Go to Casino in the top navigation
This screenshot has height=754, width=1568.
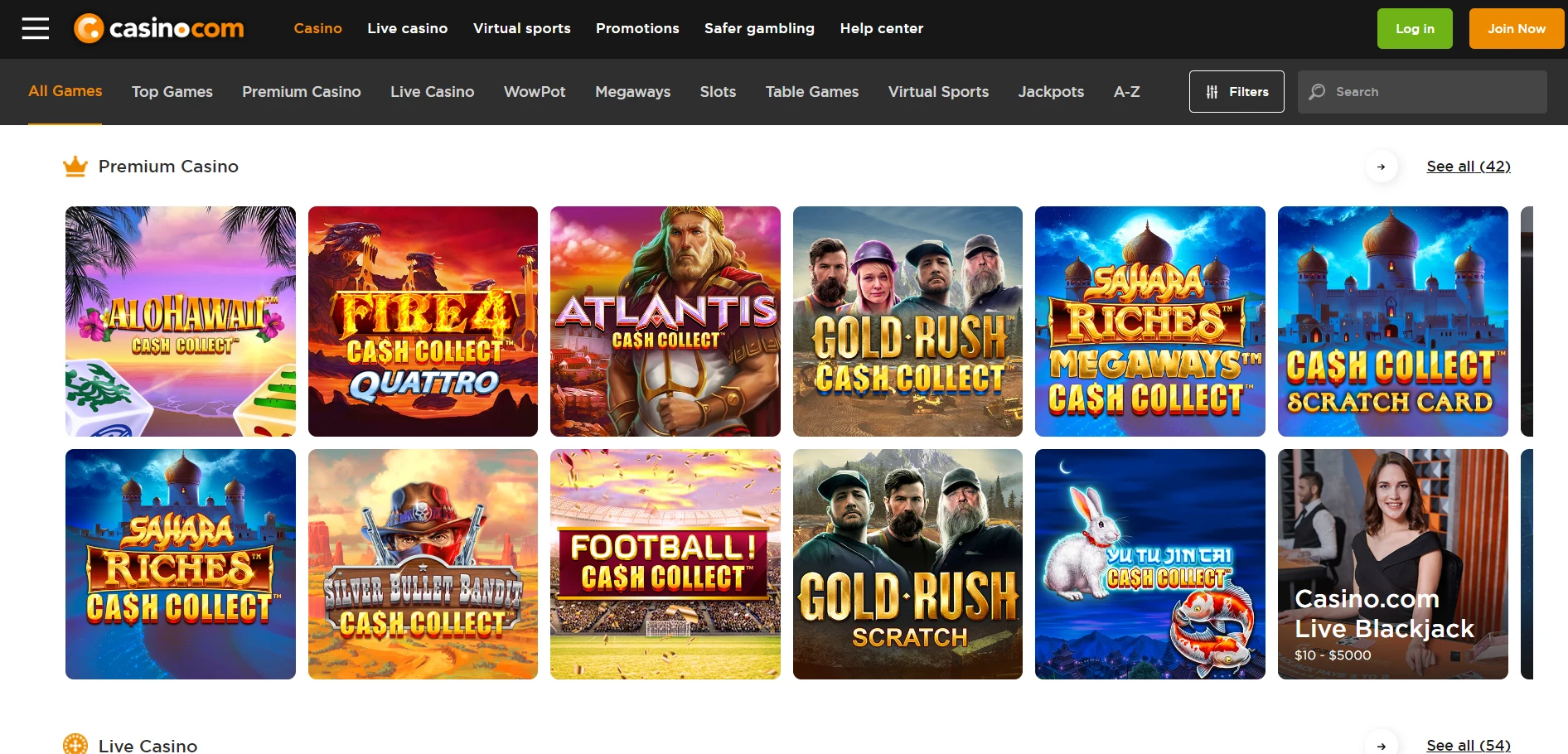317,28
